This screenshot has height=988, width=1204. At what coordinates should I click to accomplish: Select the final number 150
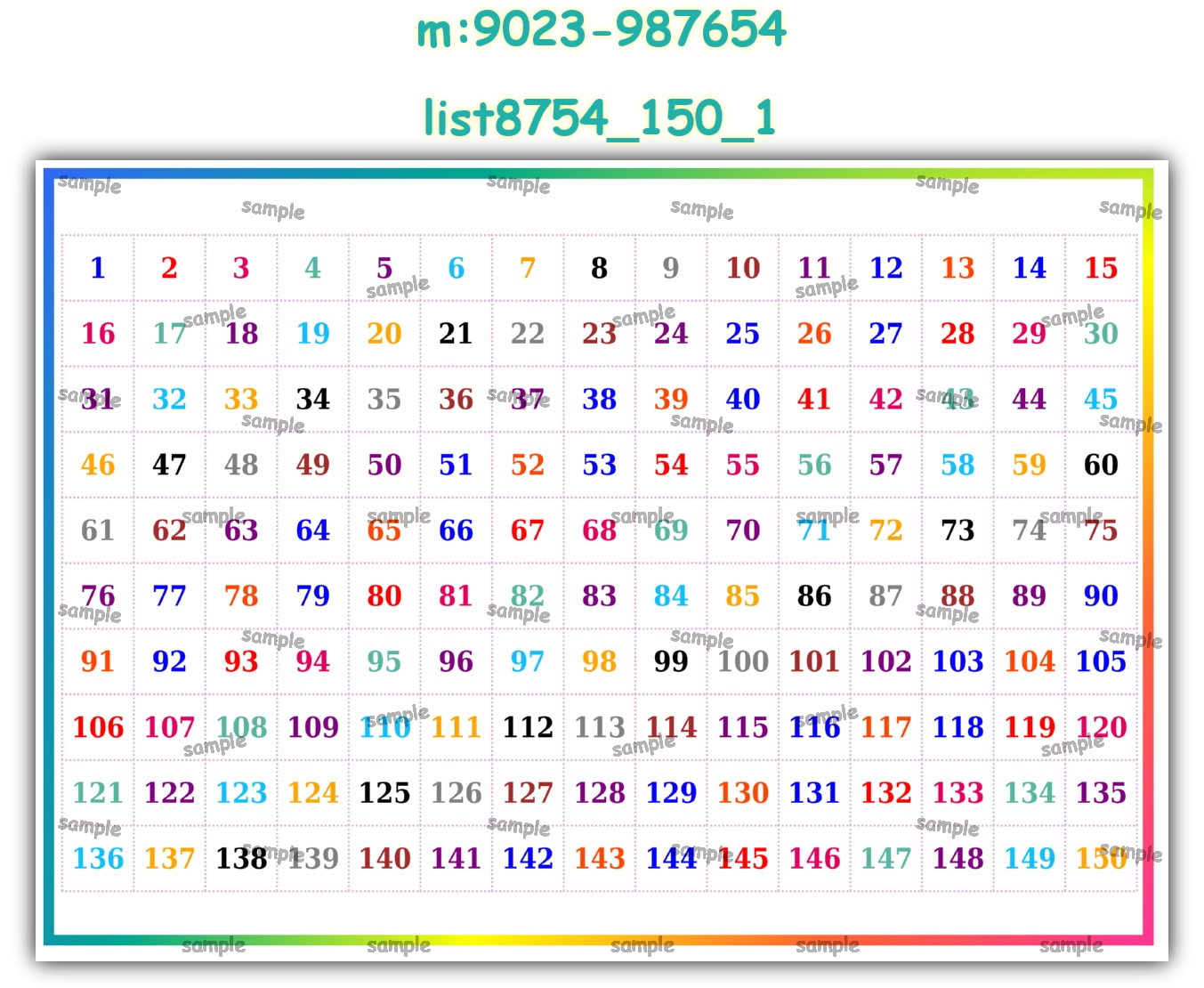pos(1101,858)
